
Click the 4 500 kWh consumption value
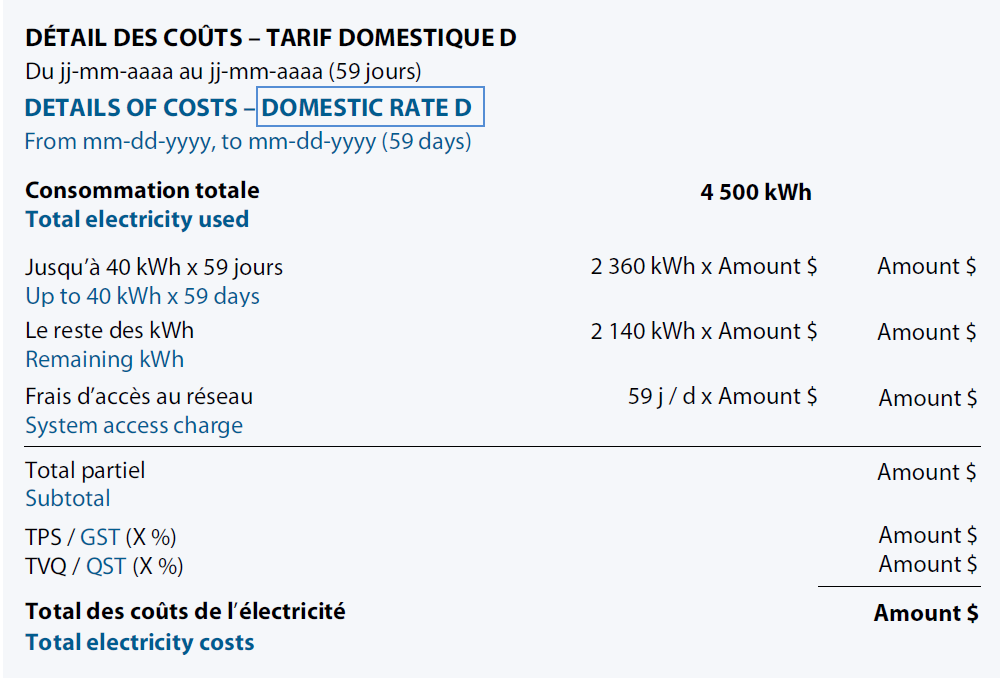click(x=756, y=192)
